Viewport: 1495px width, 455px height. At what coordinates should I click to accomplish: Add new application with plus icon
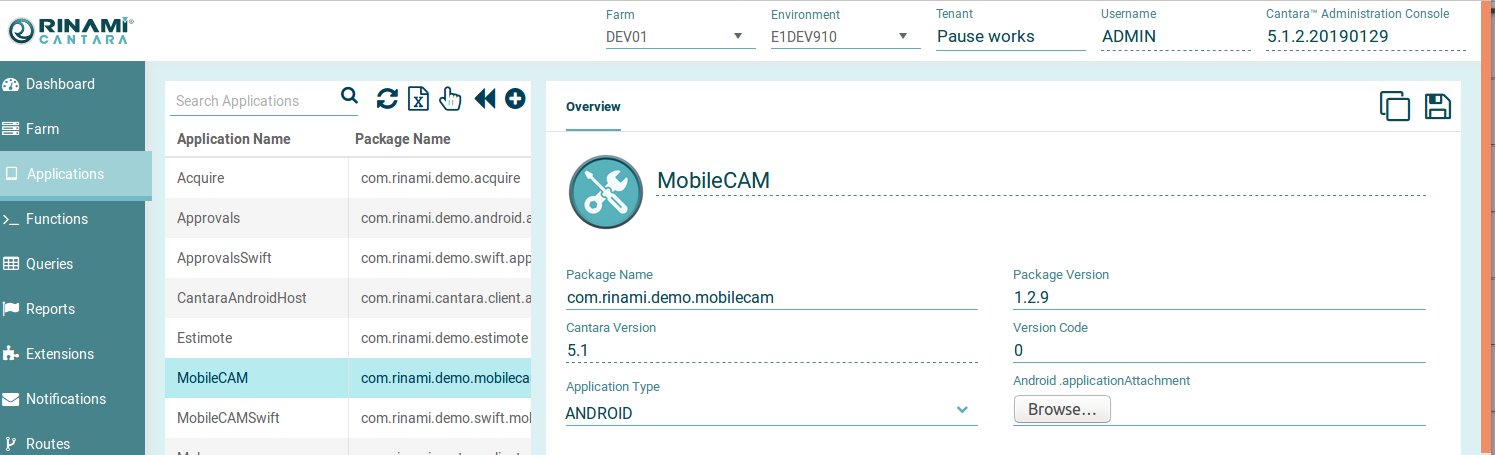[515, 98]
